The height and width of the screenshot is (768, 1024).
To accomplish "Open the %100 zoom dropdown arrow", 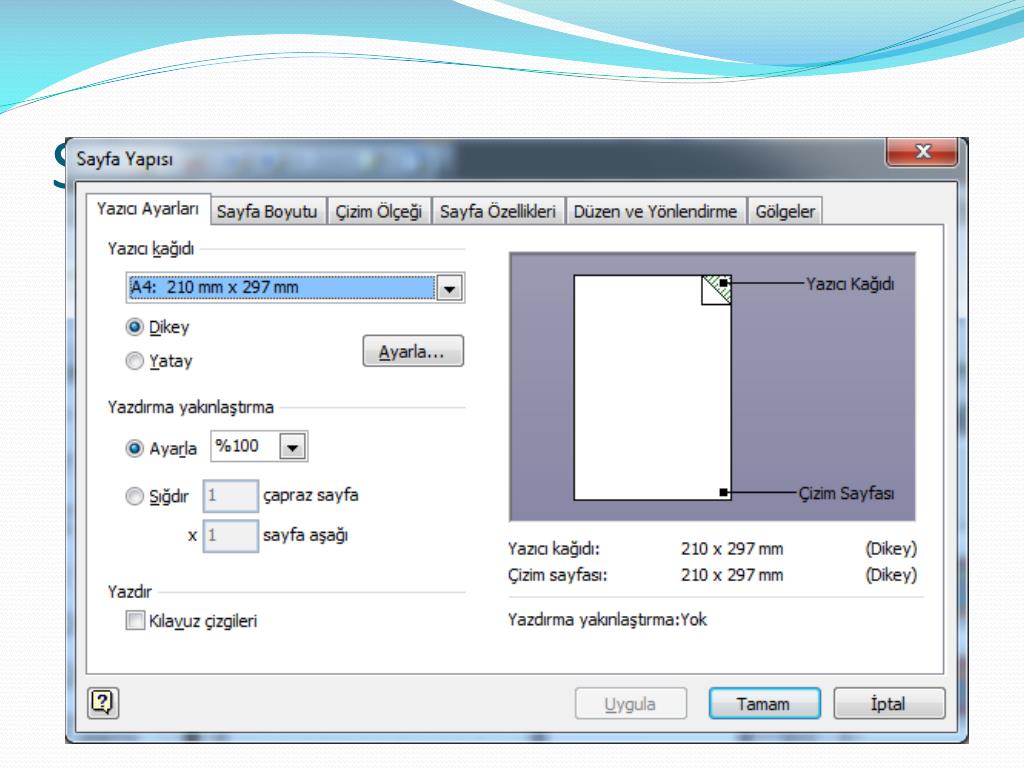I will click(x=293, y=447).
